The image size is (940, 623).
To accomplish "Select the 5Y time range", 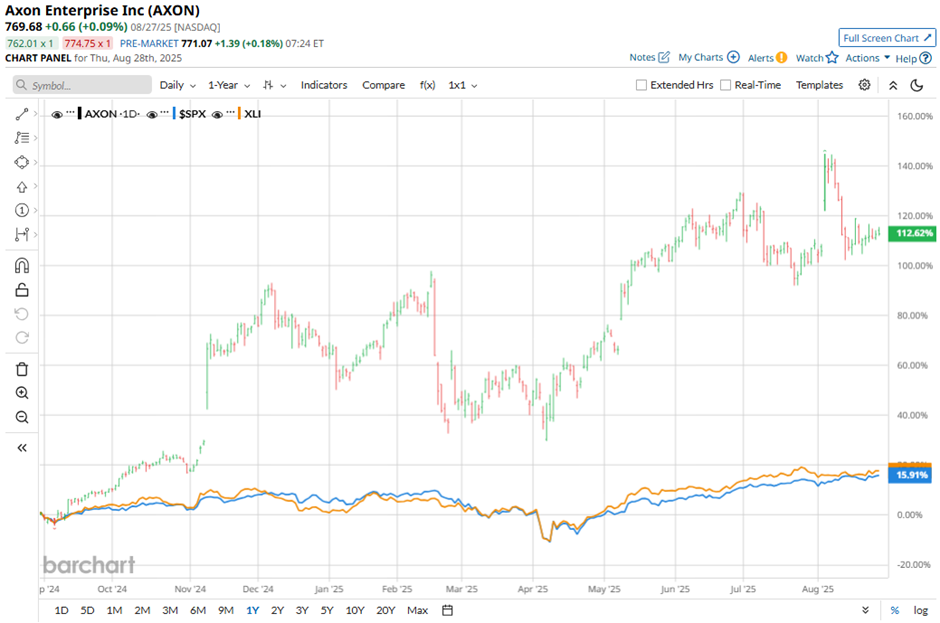I will (327, 610).
